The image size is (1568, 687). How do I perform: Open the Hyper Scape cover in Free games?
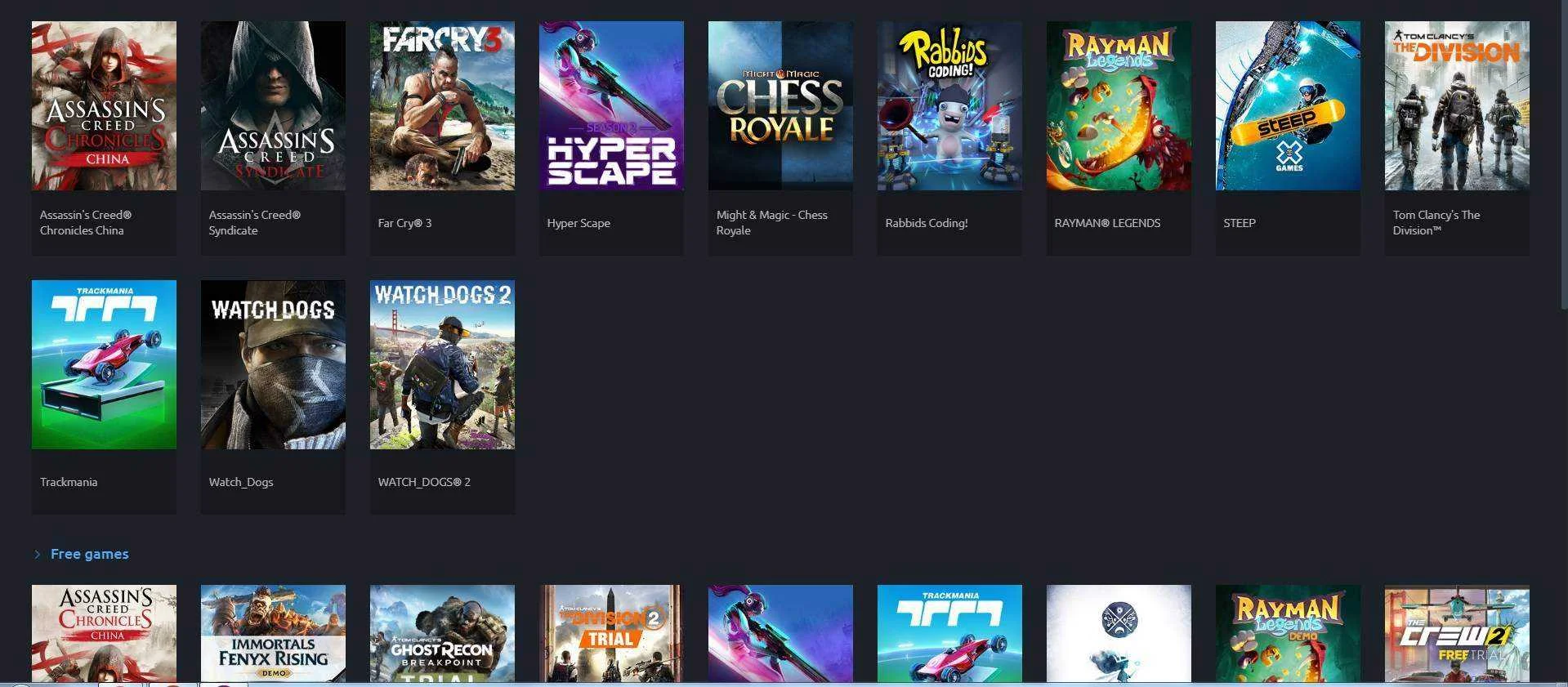tap(780, 633)
